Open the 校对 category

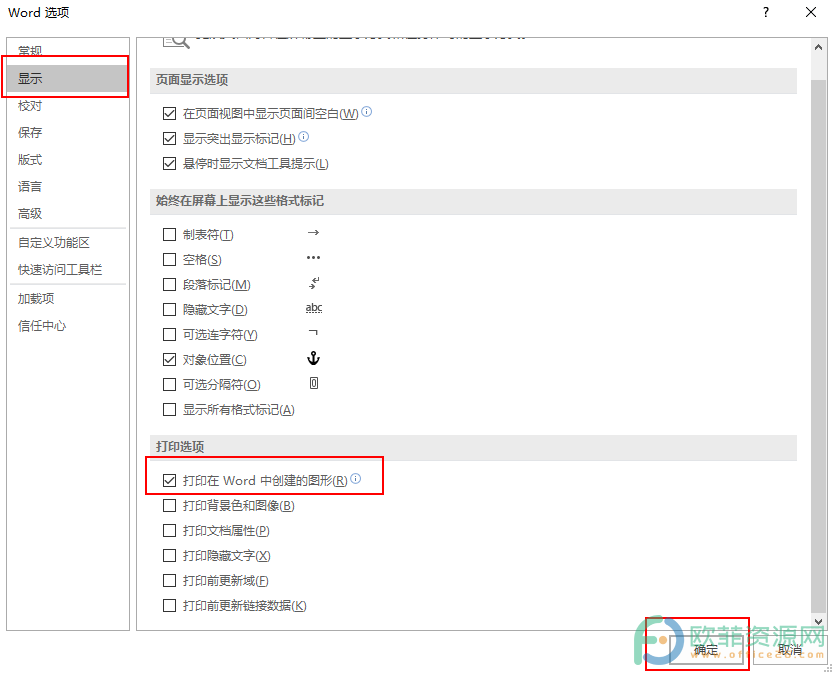[67, 106]
